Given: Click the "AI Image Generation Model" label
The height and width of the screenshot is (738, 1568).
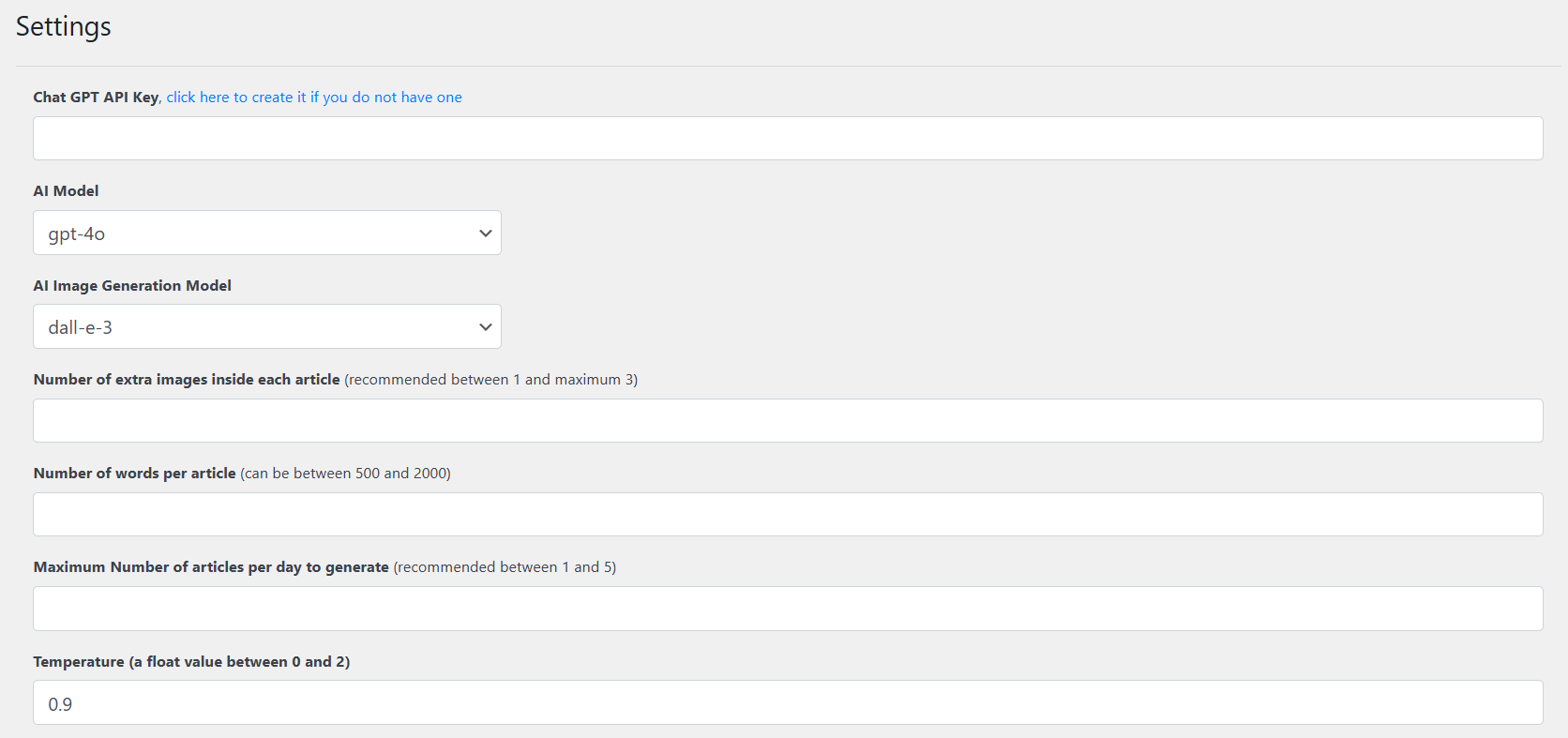Looking at the screenshot, I should [x=132, y=286].
